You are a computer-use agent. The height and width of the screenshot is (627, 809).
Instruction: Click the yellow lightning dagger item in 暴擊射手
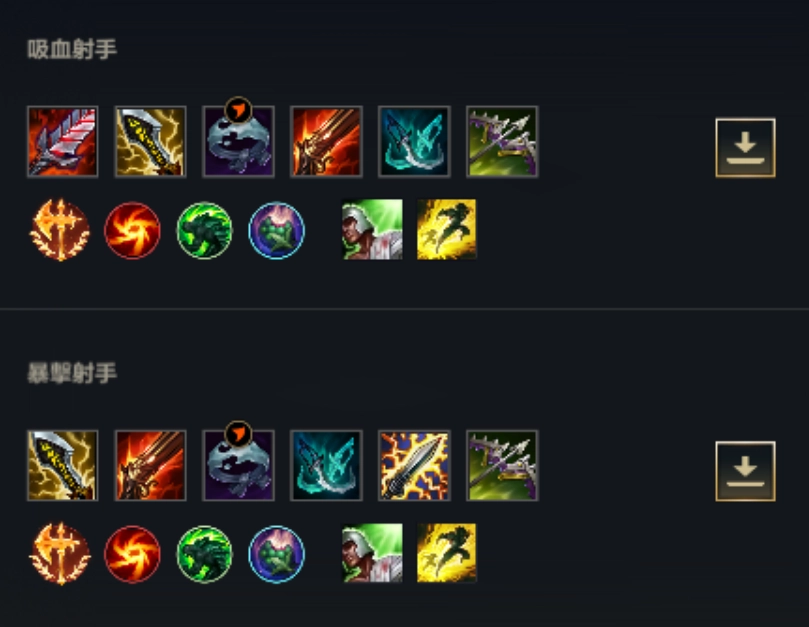(62, 465)
